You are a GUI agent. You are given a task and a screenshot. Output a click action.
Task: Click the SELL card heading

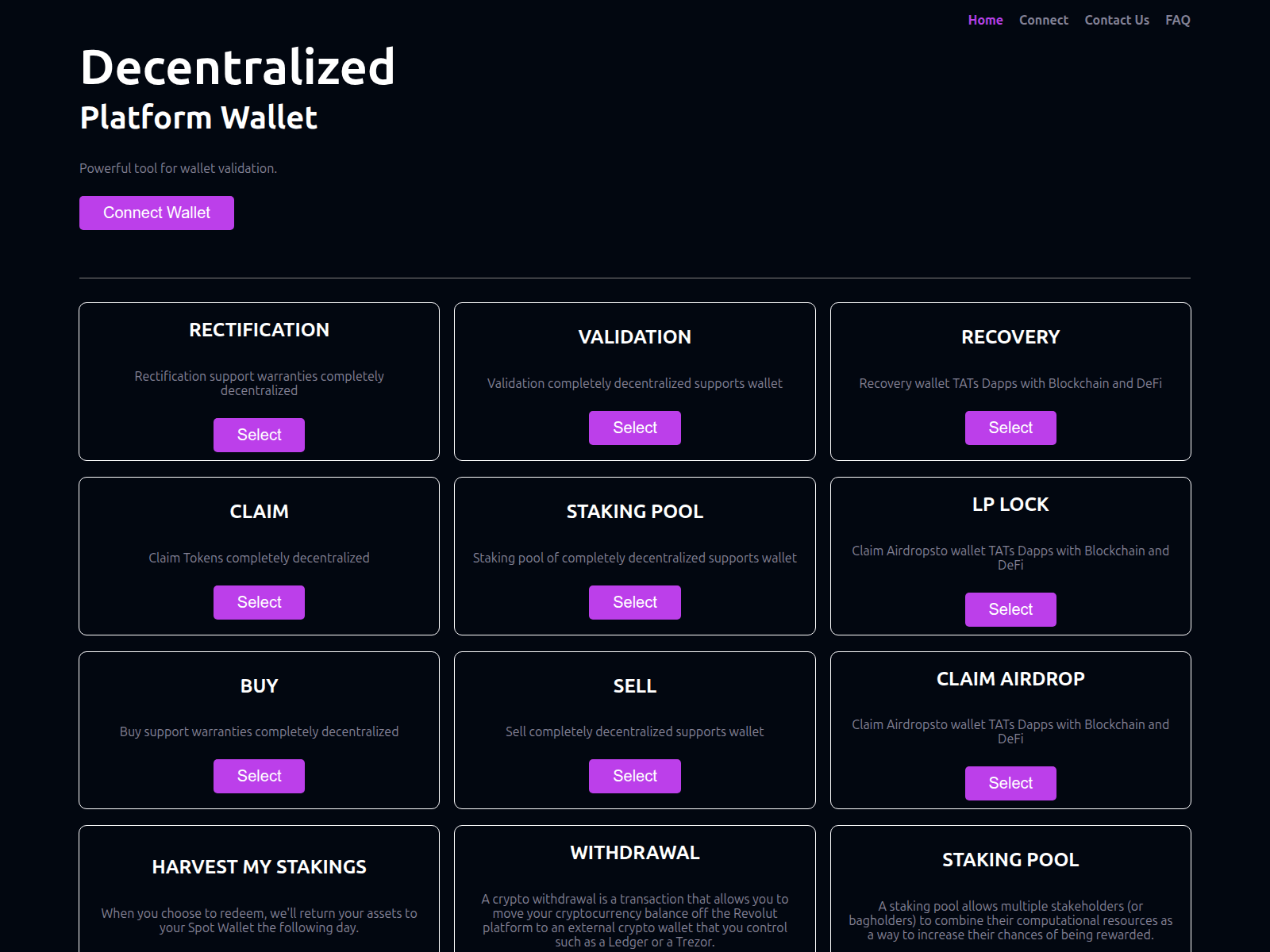[x=635, y=685]
